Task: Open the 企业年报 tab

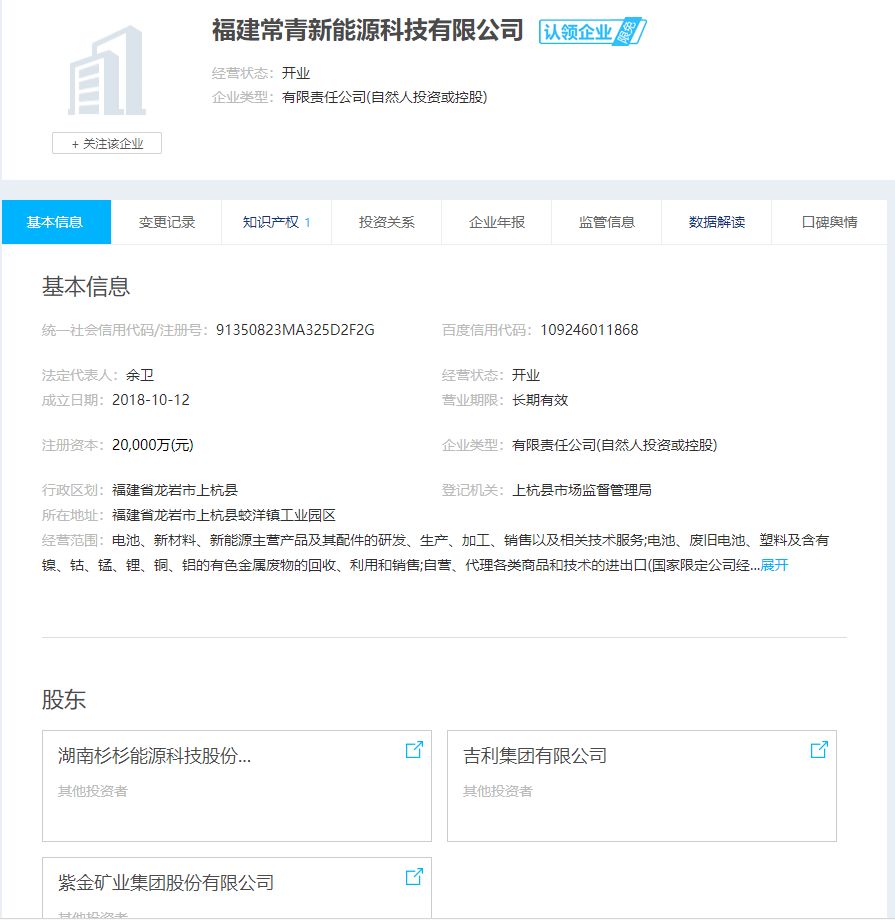Action: (x=496, y=222)
